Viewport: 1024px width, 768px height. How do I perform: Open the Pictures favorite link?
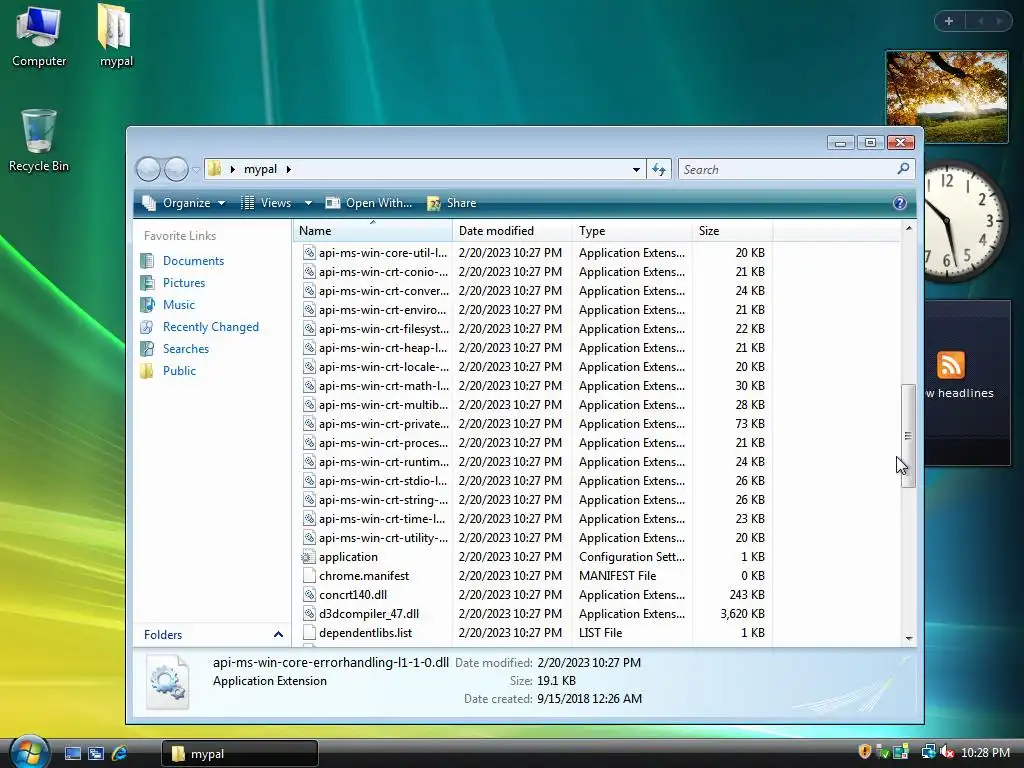[x=184, y=283]
